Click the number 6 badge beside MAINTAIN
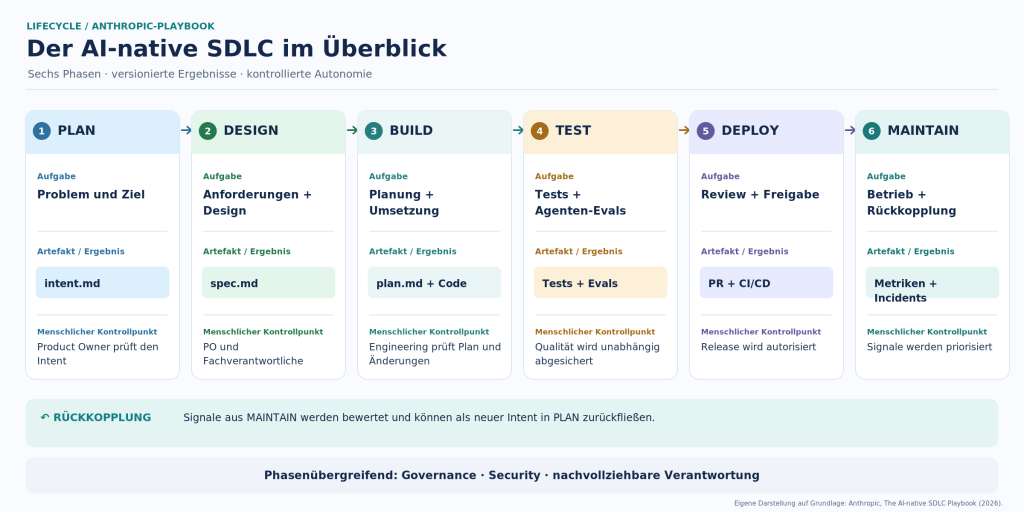 [x=871, y=131]
